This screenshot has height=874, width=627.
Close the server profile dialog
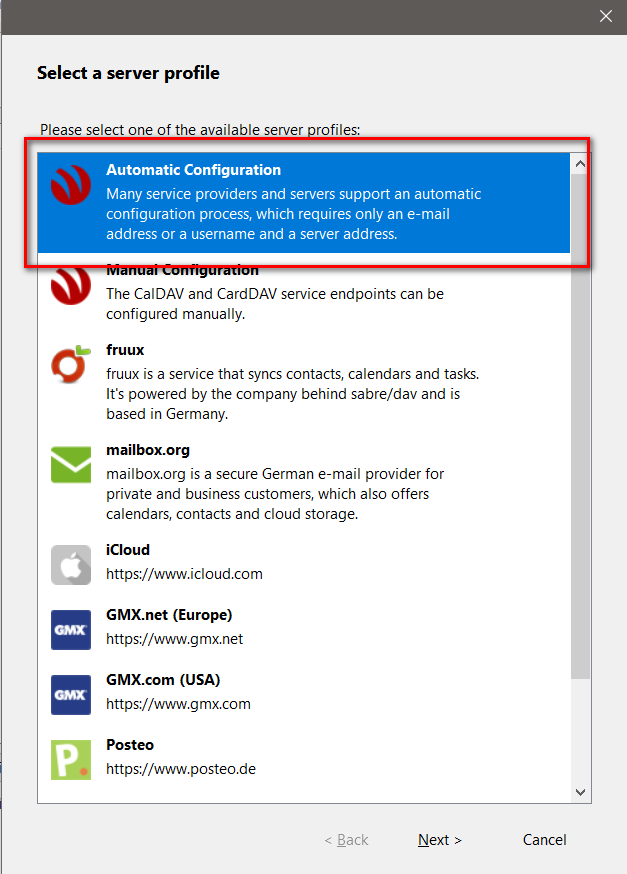[x=606, y=16]
